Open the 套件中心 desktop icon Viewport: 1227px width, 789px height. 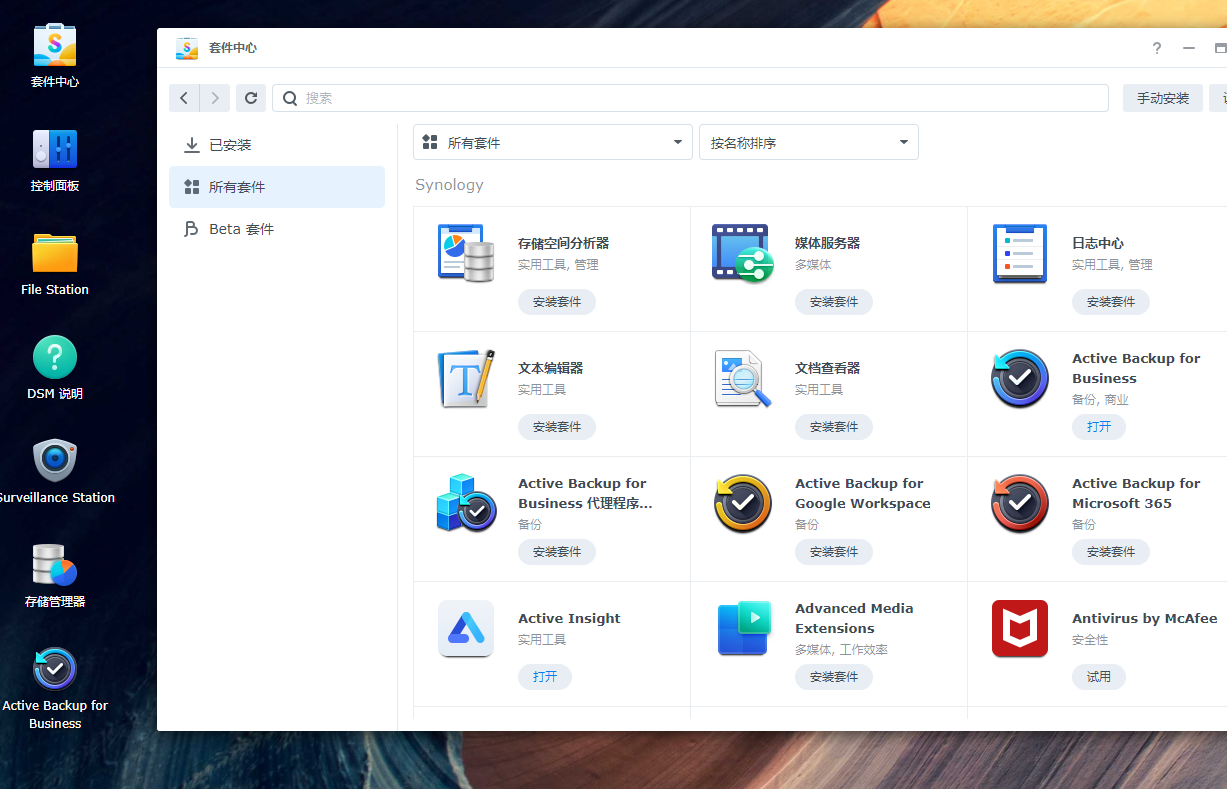click(55, 45)
